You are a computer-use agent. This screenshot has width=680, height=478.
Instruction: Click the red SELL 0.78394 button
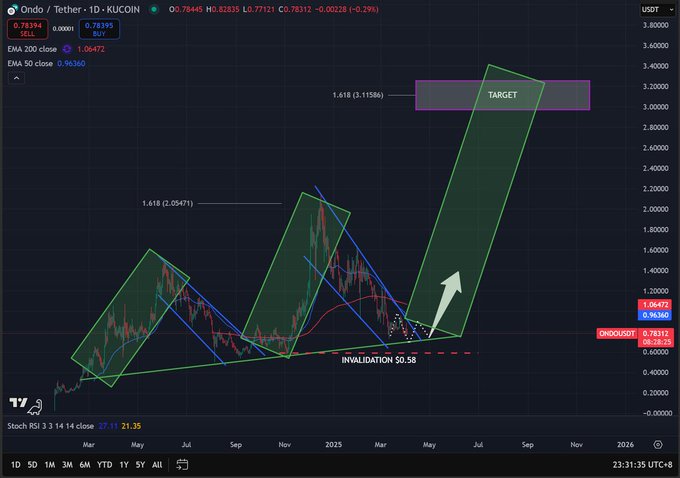(x=27, y=29)
